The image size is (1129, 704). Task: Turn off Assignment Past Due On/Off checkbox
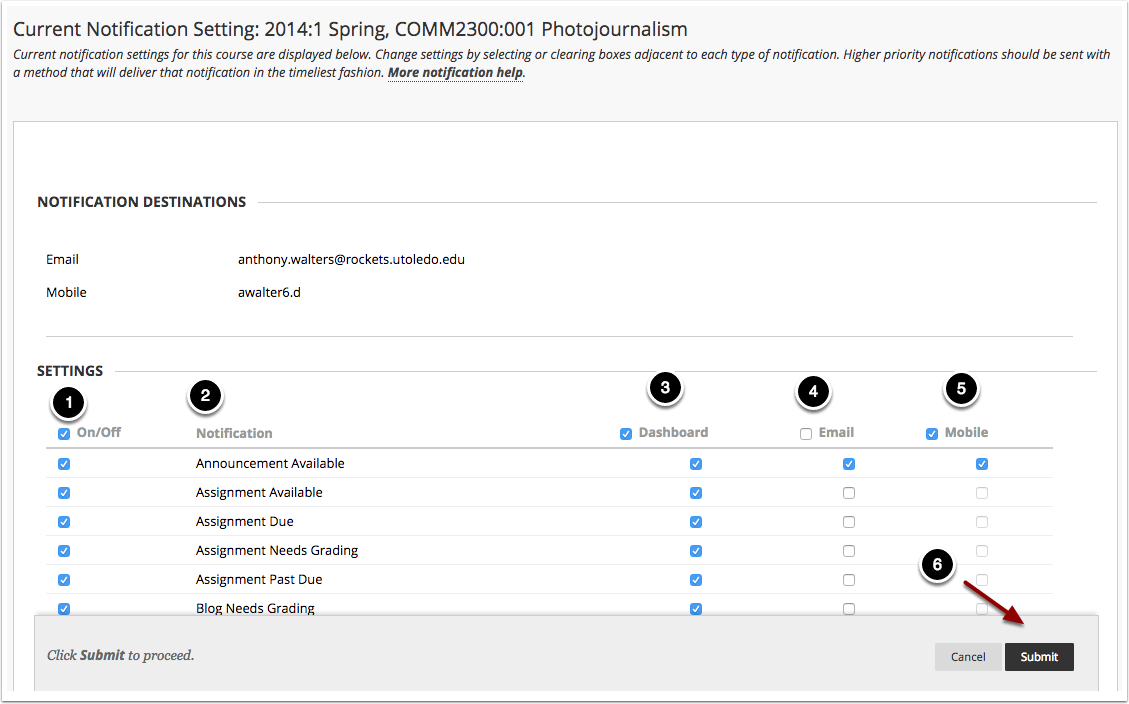[x=64, y=579]
